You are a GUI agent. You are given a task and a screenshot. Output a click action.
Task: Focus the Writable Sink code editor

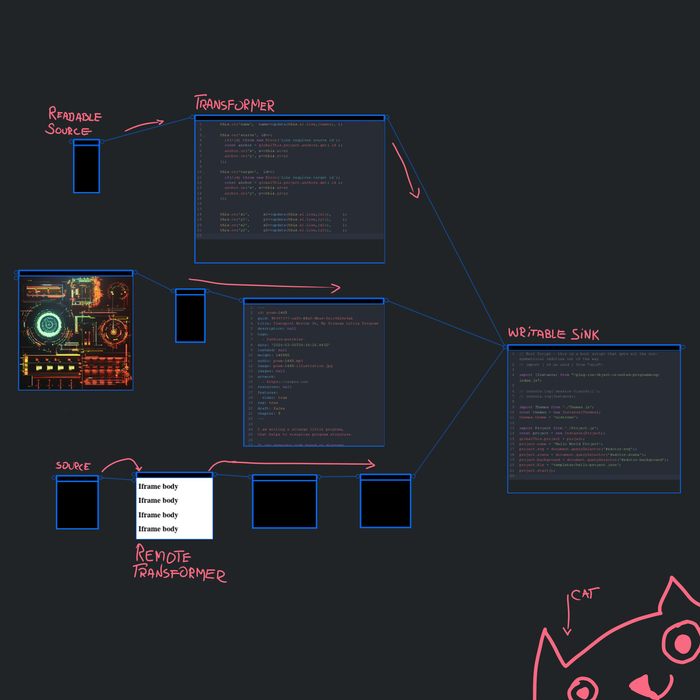point(593,420)
